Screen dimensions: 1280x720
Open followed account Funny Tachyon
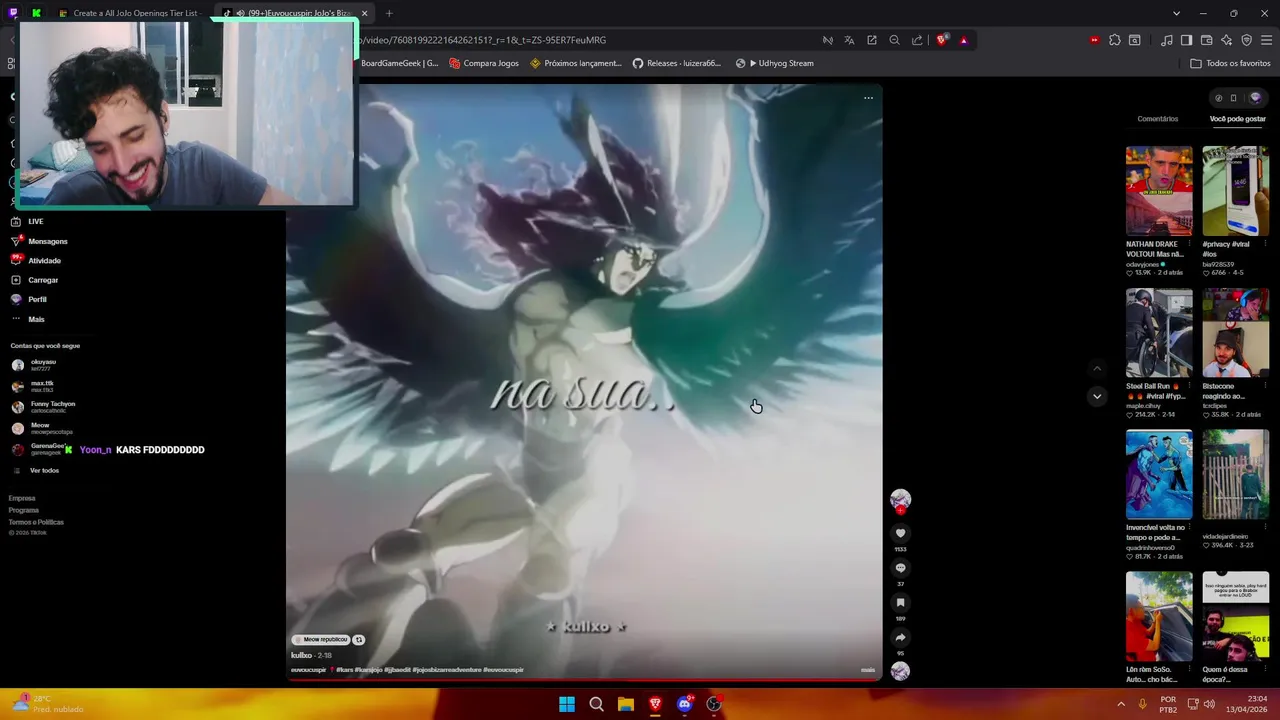44,407
